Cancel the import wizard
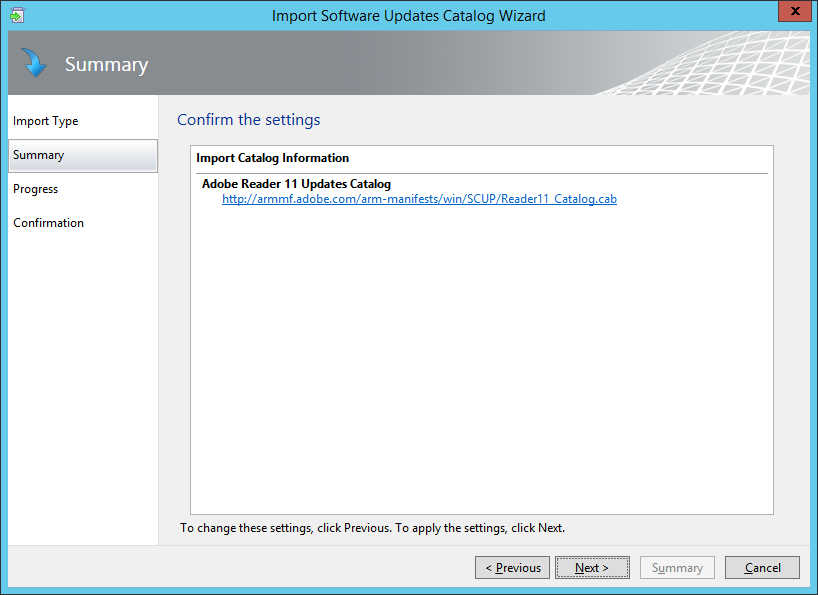Image resolution: width=818 pixels, height=595 pixels. [x=762, y=567]
